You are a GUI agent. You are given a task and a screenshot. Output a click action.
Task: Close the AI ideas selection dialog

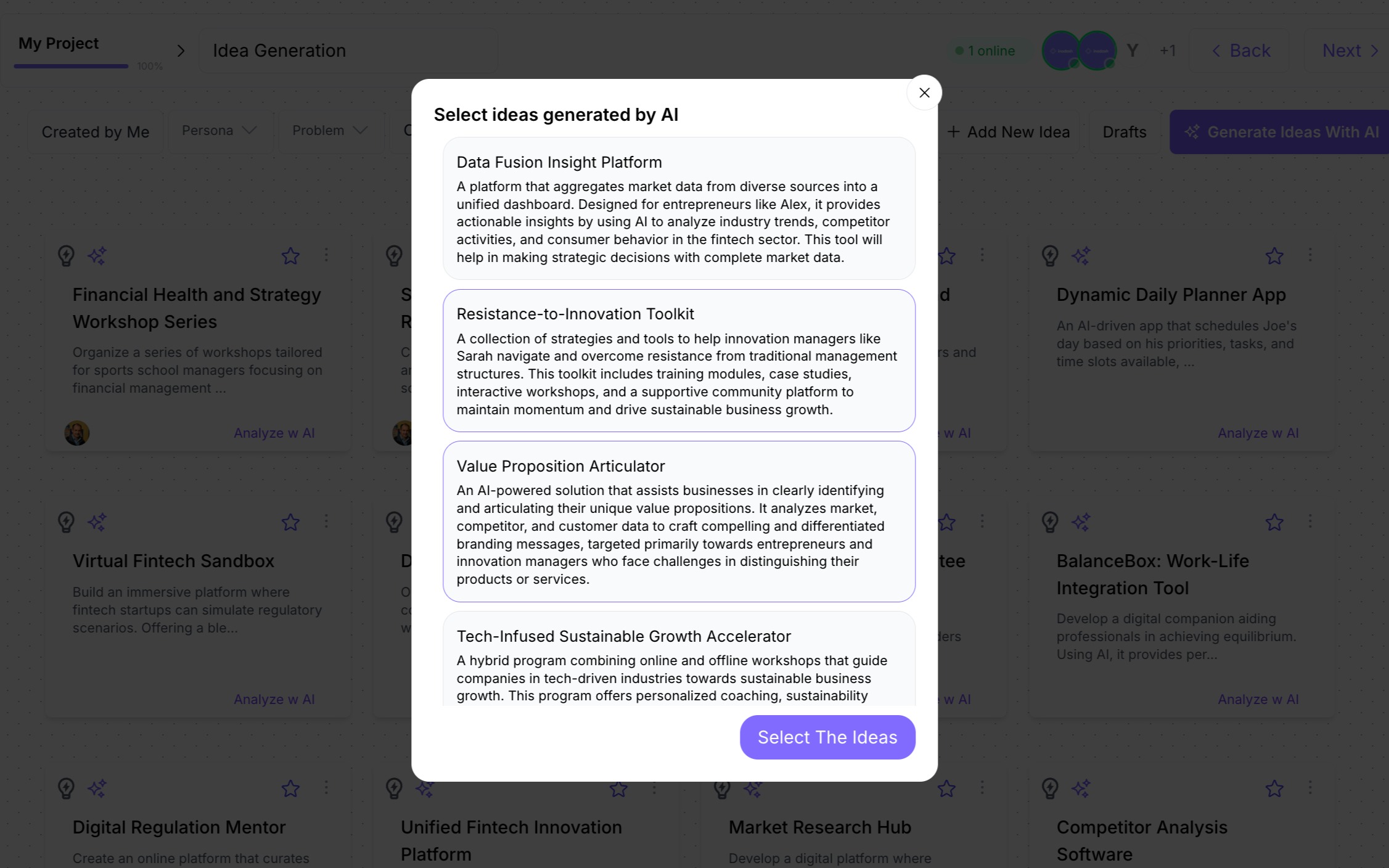coord(924,92)
